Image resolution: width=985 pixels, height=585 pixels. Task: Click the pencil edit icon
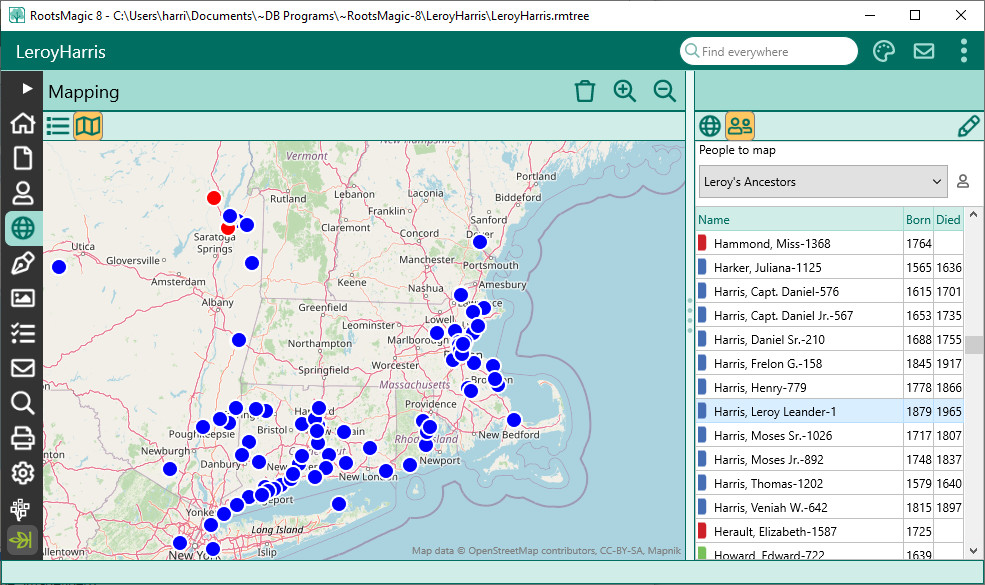click(x=968, y=126)
